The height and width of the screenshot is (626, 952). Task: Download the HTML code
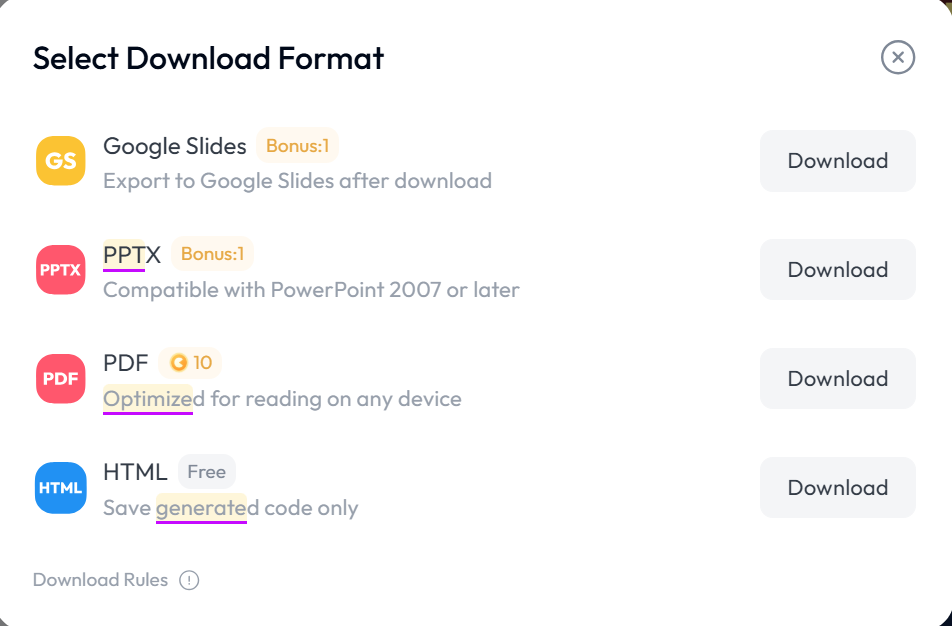(x=838, y=488)
